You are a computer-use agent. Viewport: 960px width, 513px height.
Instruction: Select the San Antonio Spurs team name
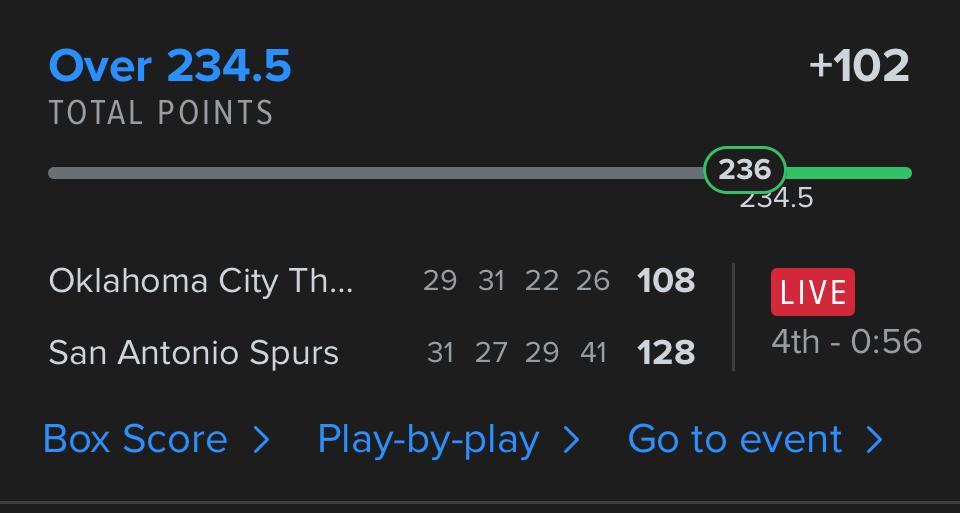point(194,353)
